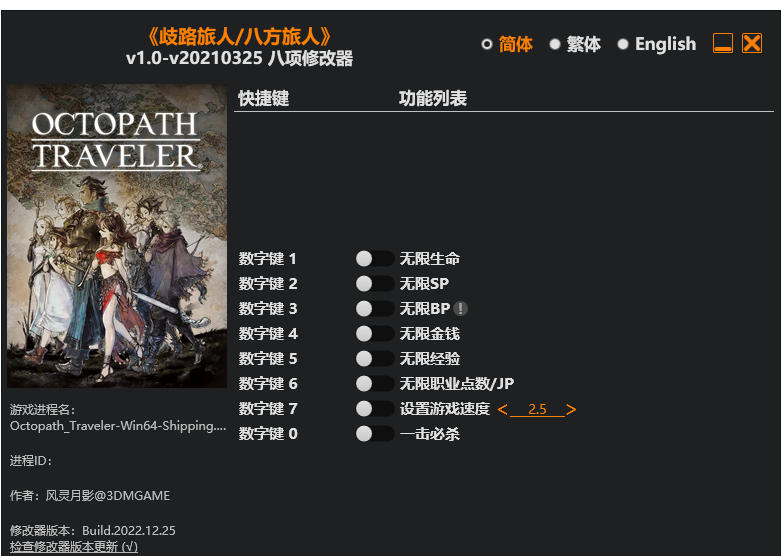The image size is (781, 556).
Task: Select 简体 language radio button
Action: point(487,44)
